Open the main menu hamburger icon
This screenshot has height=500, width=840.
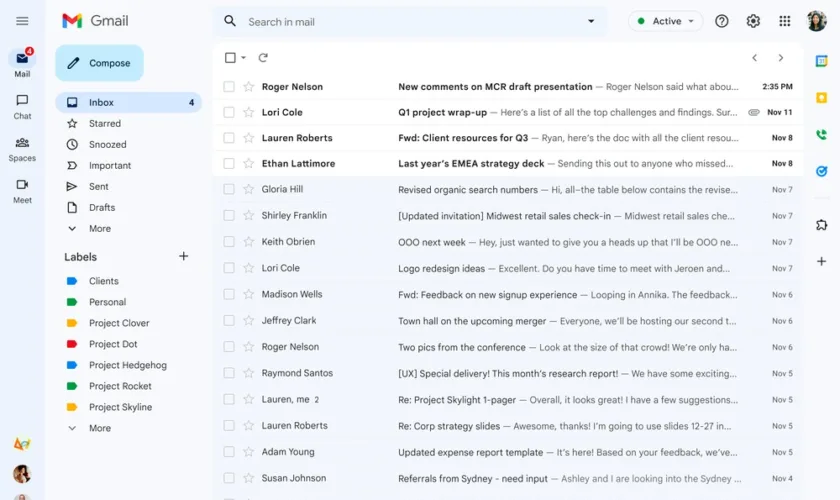click(x=22, y=21)
